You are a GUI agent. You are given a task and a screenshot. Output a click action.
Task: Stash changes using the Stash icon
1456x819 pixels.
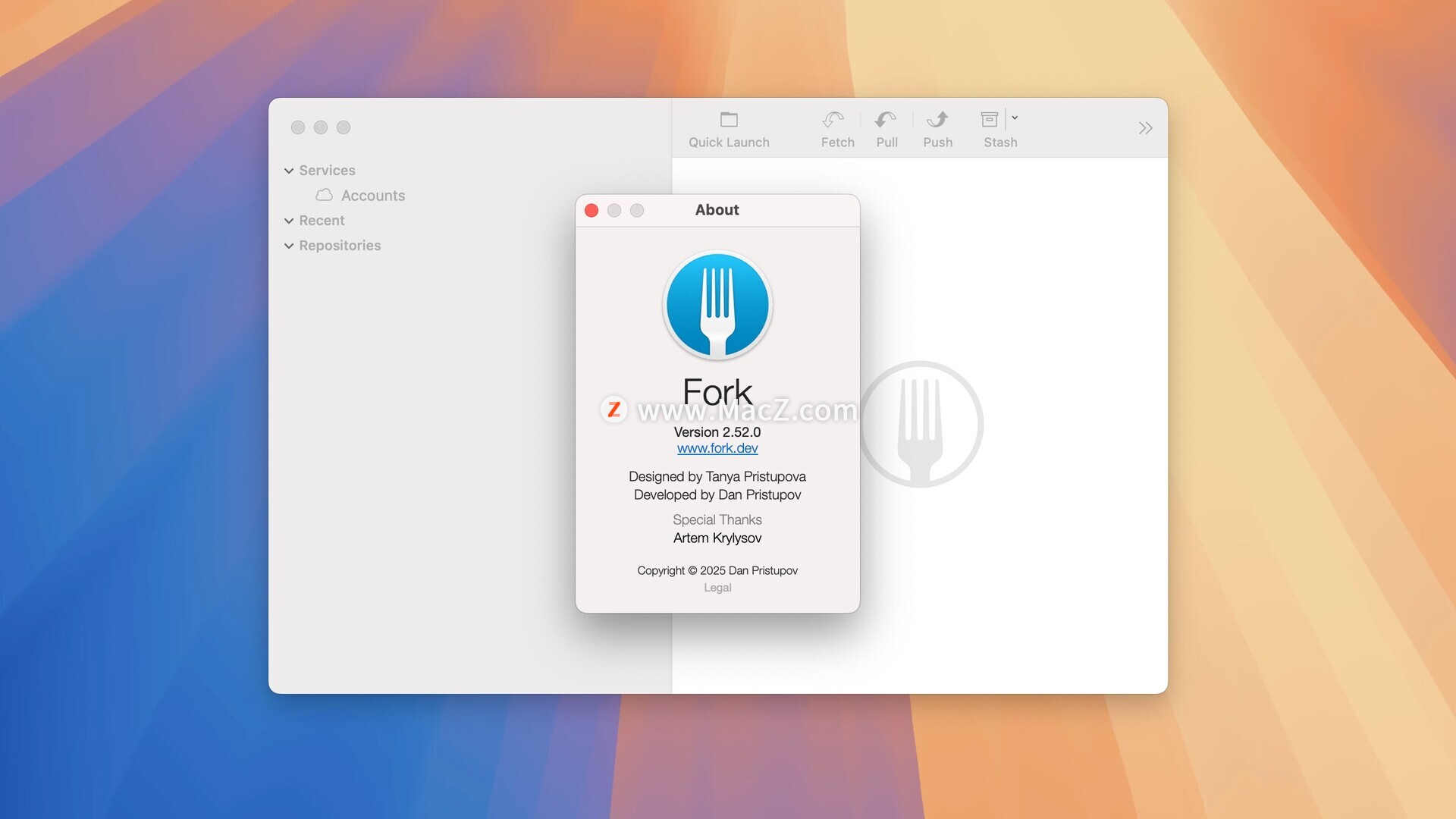989,119
